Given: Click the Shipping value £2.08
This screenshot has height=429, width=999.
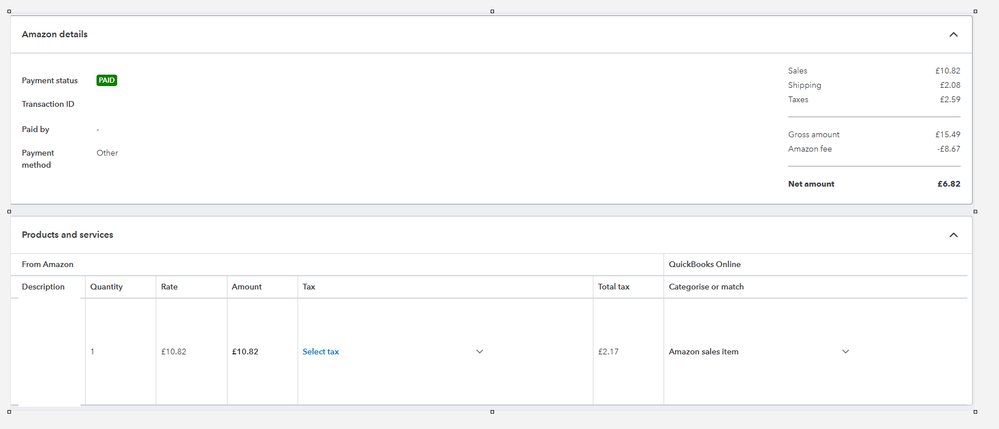Looking at the screenshot, I should [950, 85].
